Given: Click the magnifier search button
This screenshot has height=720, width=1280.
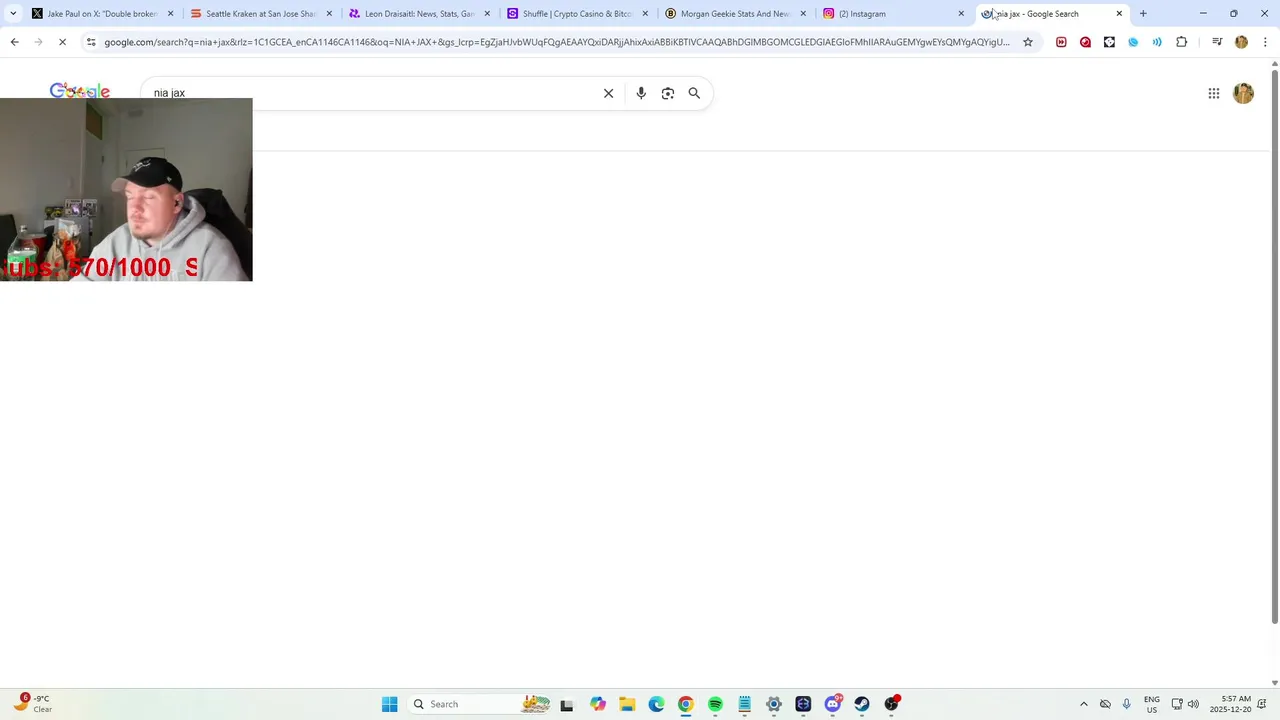Looking at the screenshot, I should (694, 93).
